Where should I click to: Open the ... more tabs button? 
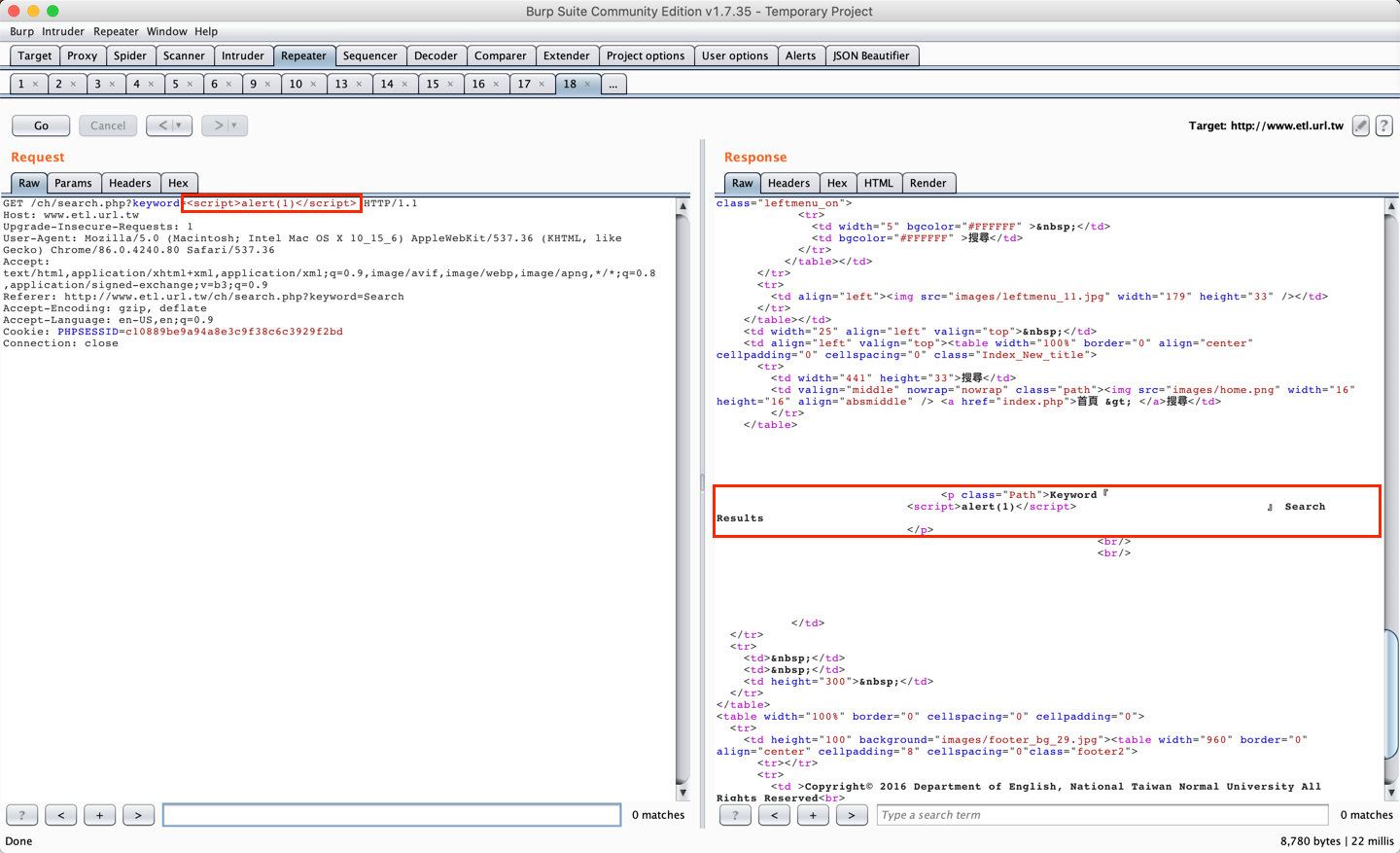point(612,85)
